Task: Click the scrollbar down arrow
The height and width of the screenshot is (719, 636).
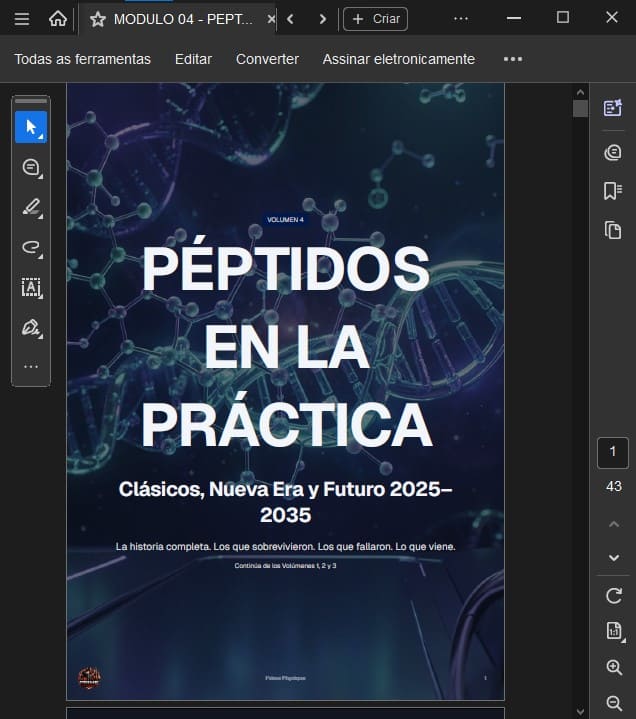Action: point(580,712)
